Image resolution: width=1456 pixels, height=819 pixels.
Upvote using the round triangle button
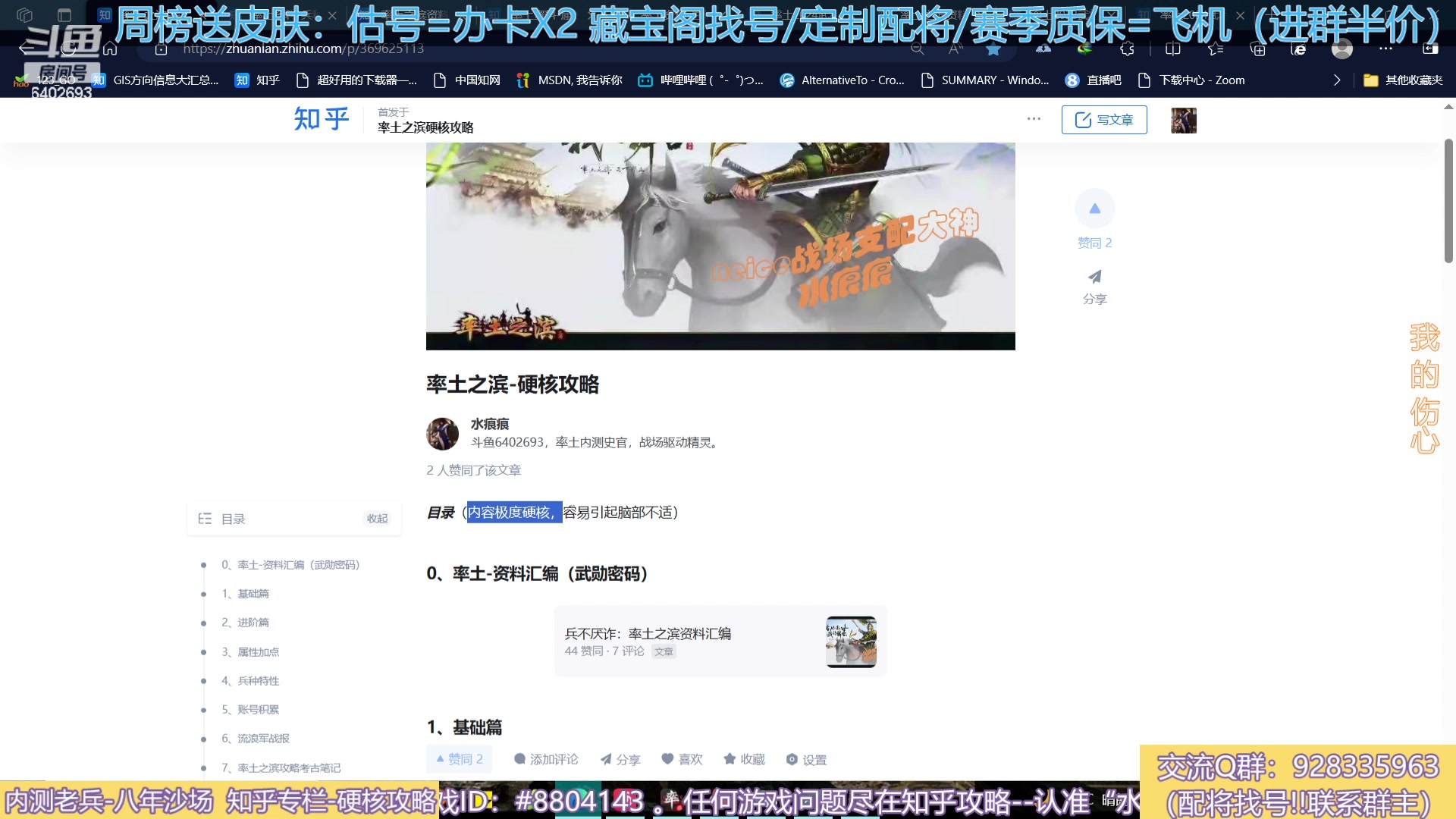(x=1094, y=209)
